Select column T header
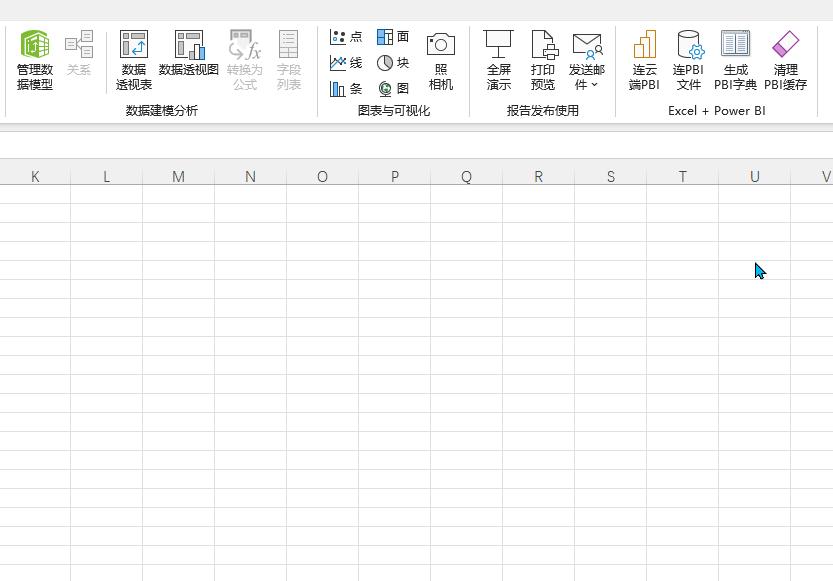The width and height of the screenshot is (833, 581). click(x=682, y=176)
